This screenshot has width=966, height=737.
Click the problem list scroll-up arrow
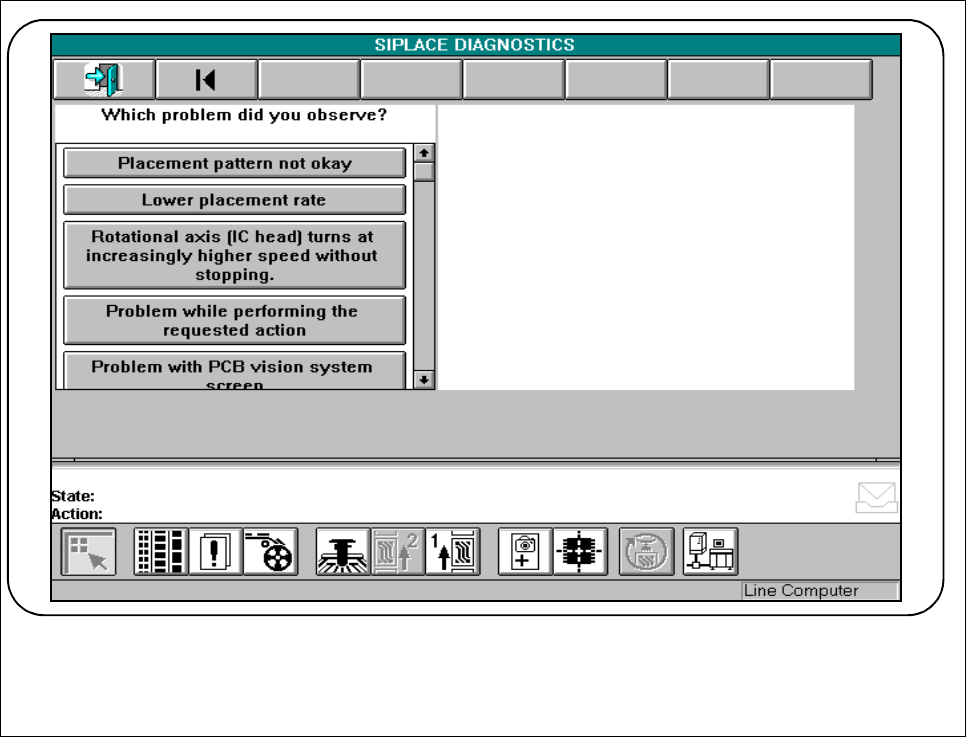424,153
